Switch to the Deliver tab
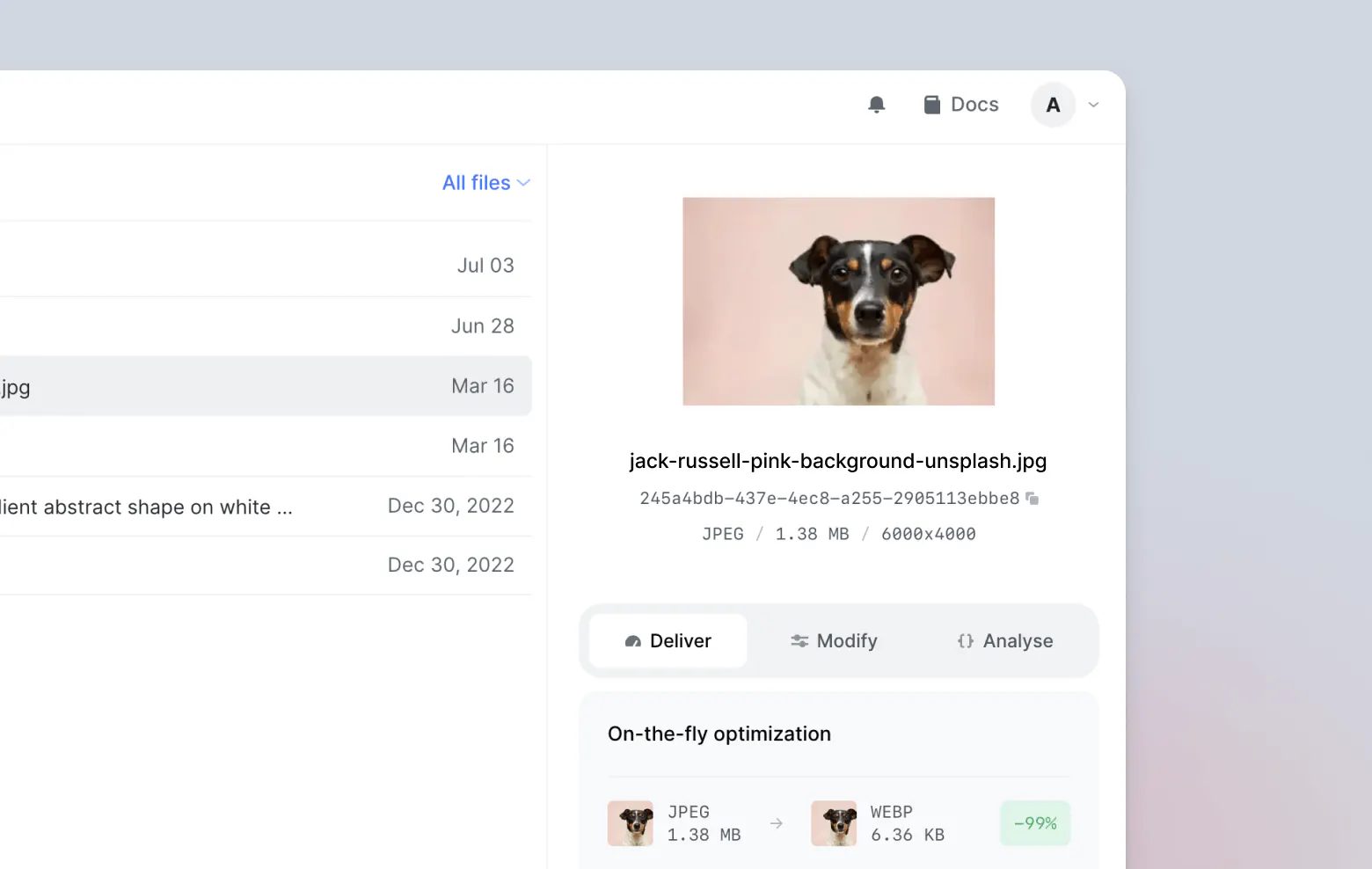 pos(668,640)
